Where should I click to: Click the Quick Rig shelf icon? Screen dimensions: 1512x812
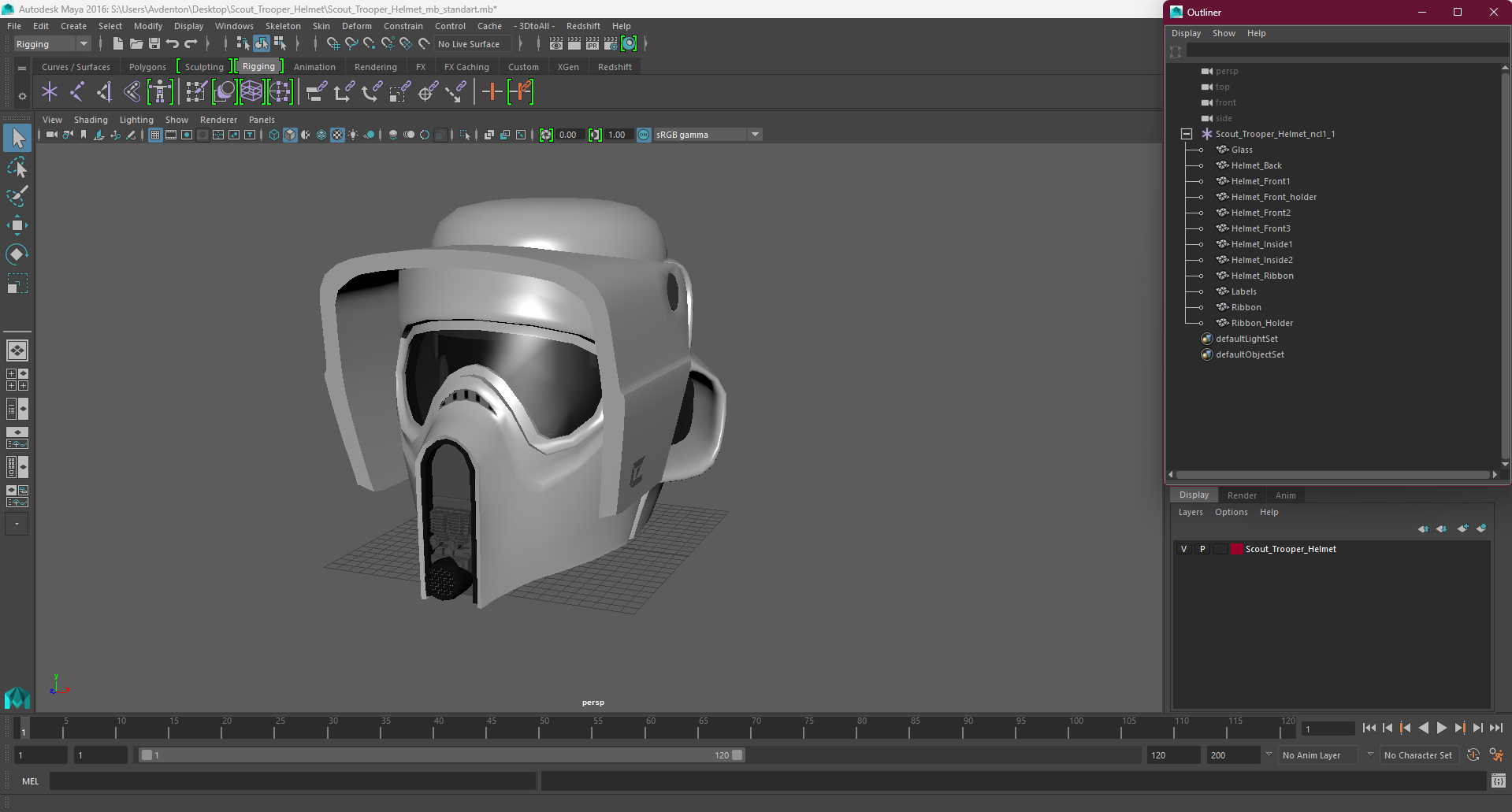[160, 92]
